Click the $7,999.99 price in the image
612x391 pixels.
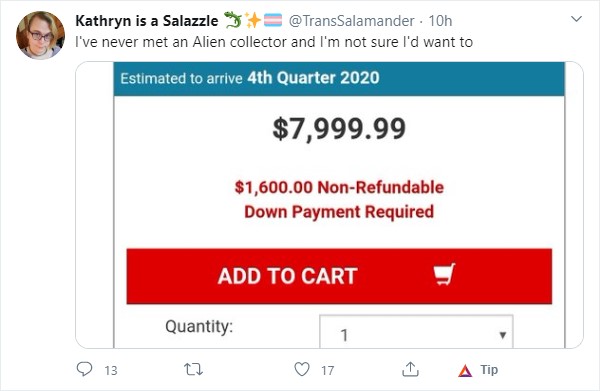[x=339, y=129]
